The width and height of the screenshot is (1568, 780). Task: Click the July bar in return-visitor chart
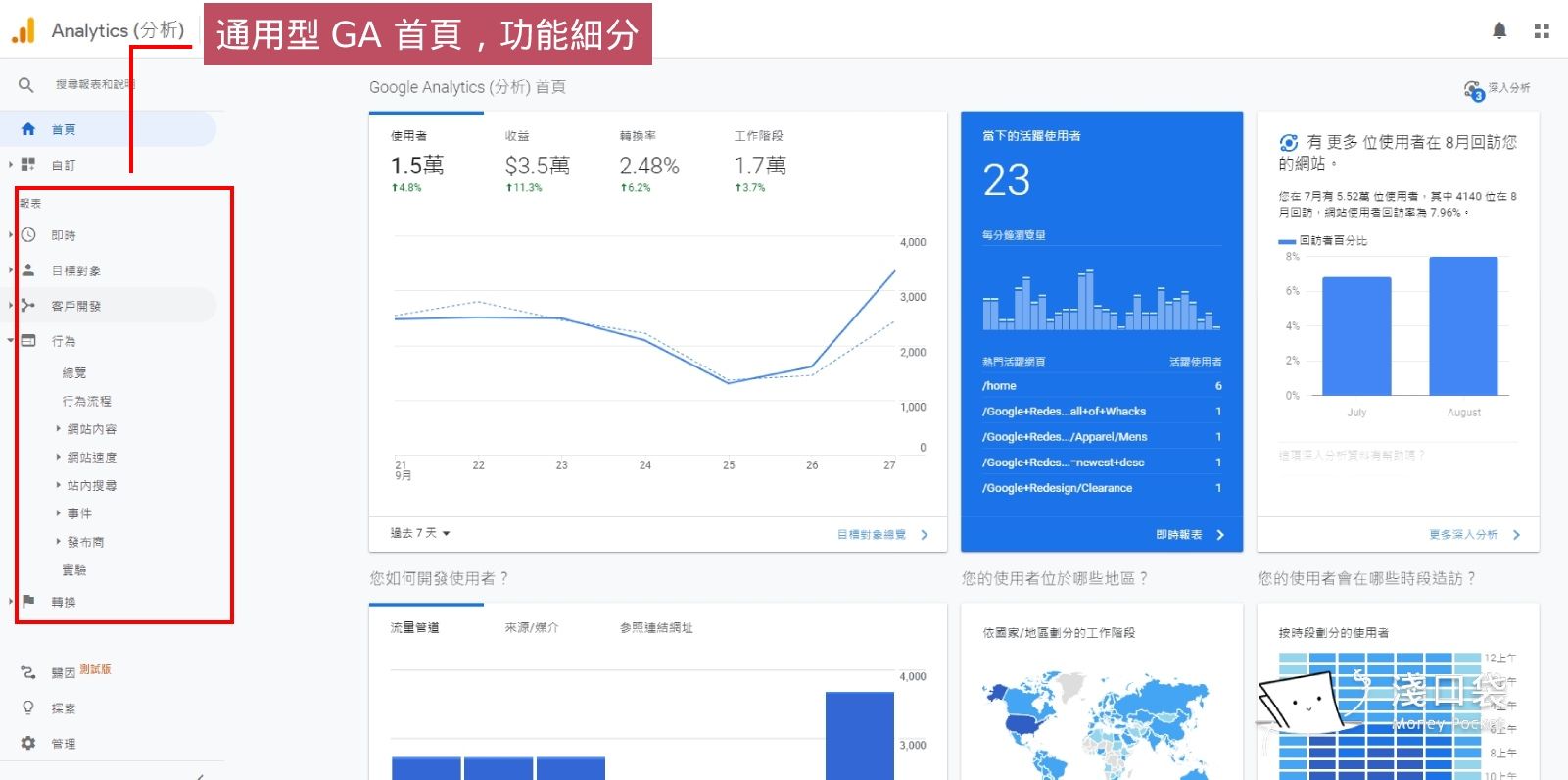point(1356,335)
